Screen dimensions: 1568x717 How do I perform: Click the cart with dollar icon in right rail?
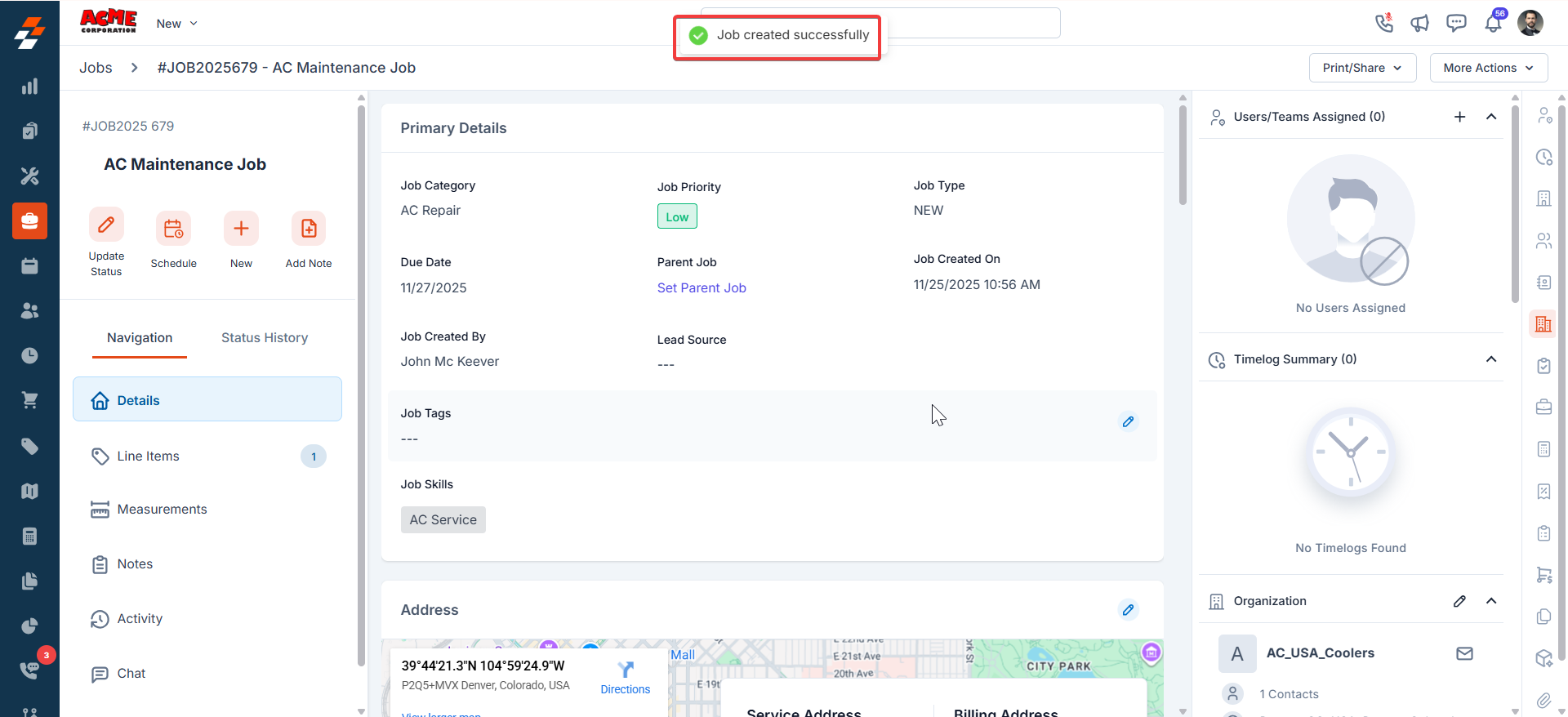[1543, 575]
